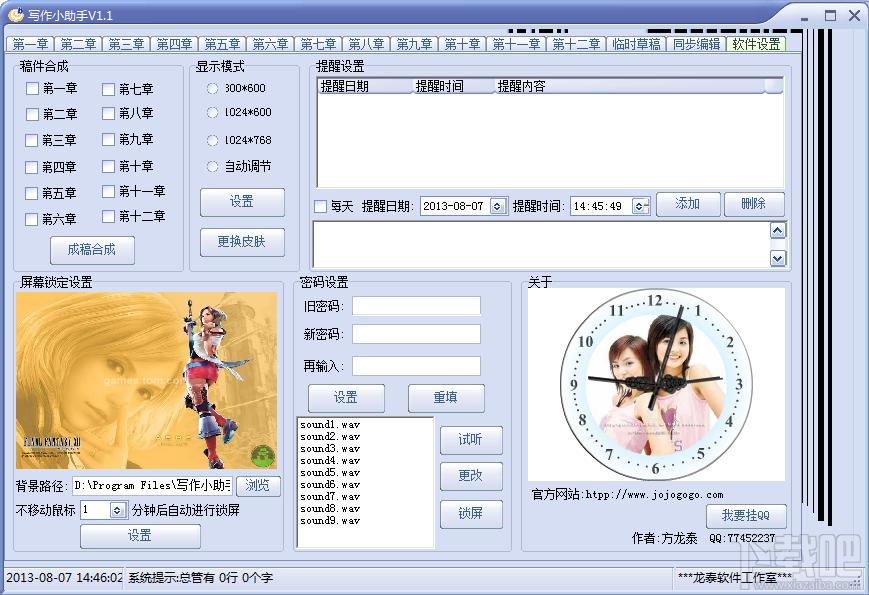Viewport: 869px width, 595px height.
Task: Click in the 旧密码 field
Action: coord(416,306)
